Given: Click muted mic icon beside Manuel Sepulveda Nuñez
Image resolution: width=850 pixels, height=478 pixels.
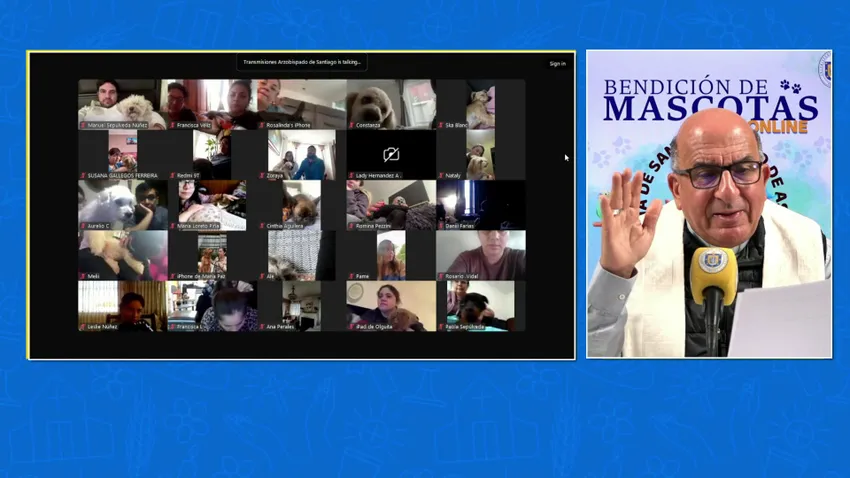Looking at the screenshot, I should coord(83,126).
